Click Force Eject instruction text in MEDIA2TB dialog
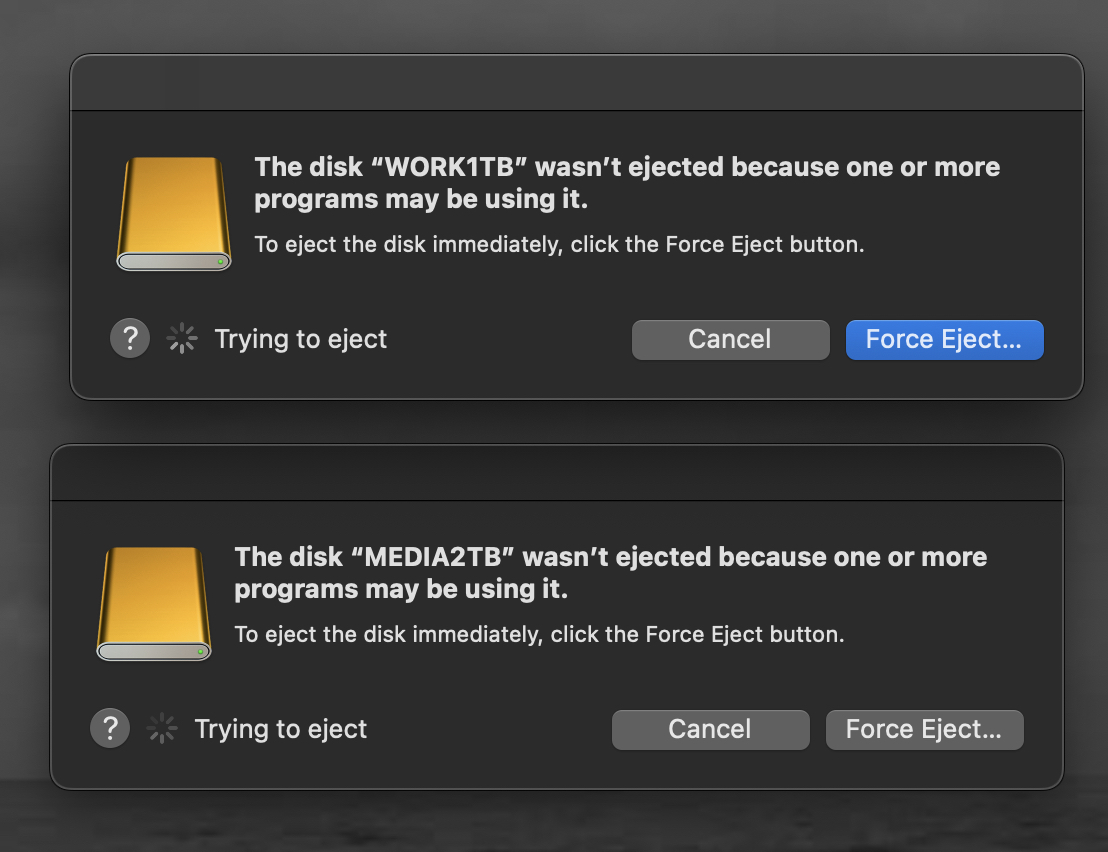Viewport: 1108px width, 852px height. click(x=539, y=634)
